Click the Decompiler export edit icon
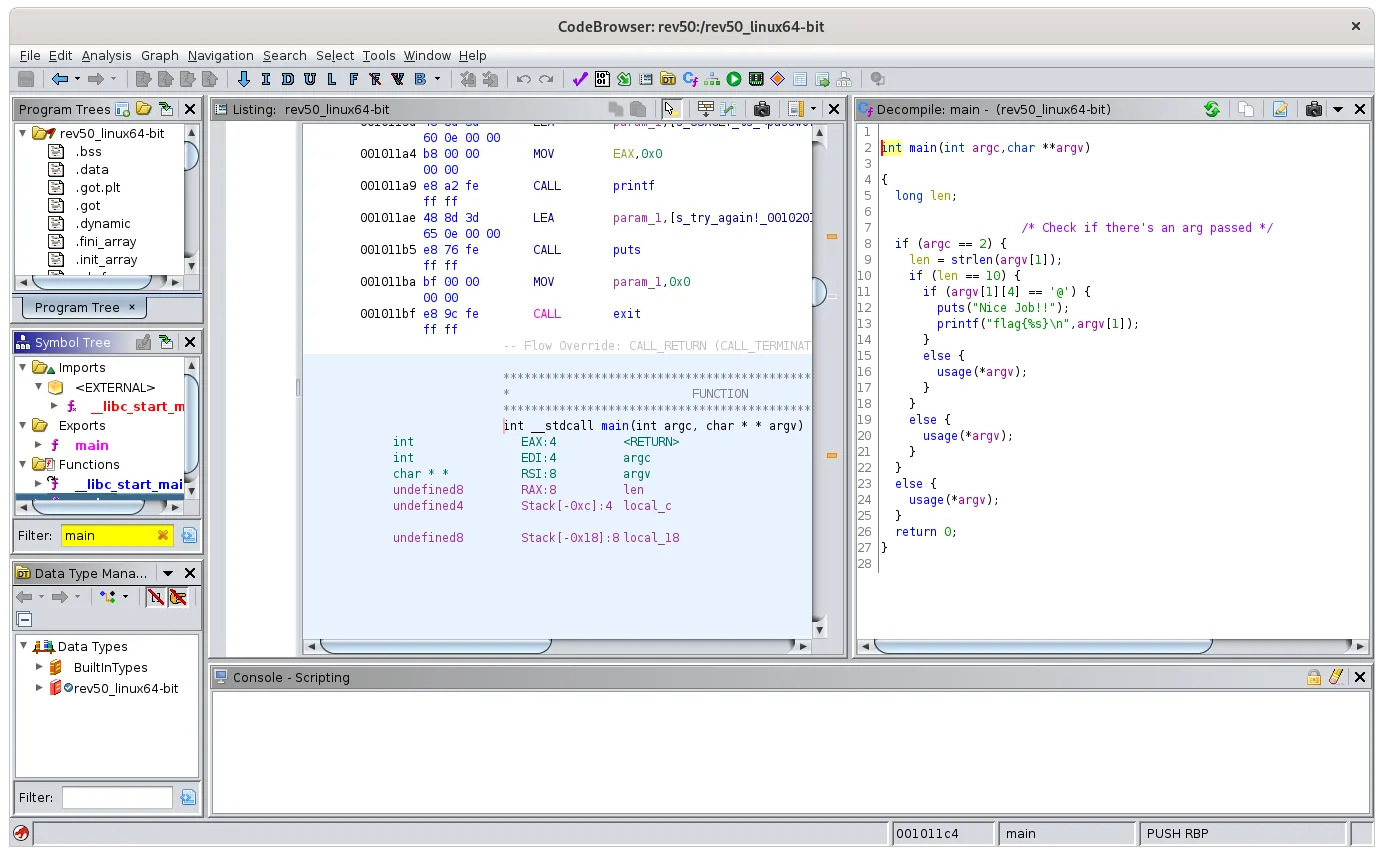 click(1279, 109)
